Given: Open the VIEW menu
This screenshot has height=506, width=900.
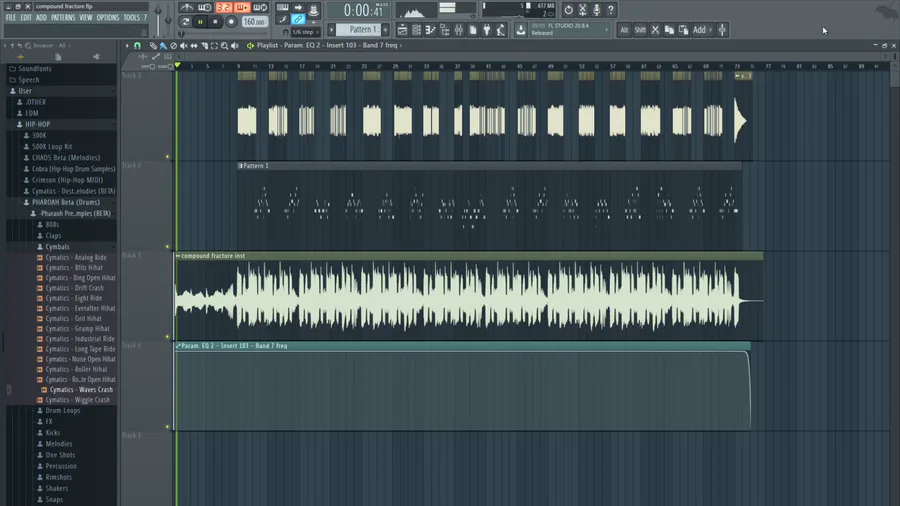Looking at the screenshot, I should (x=86, y=18).
